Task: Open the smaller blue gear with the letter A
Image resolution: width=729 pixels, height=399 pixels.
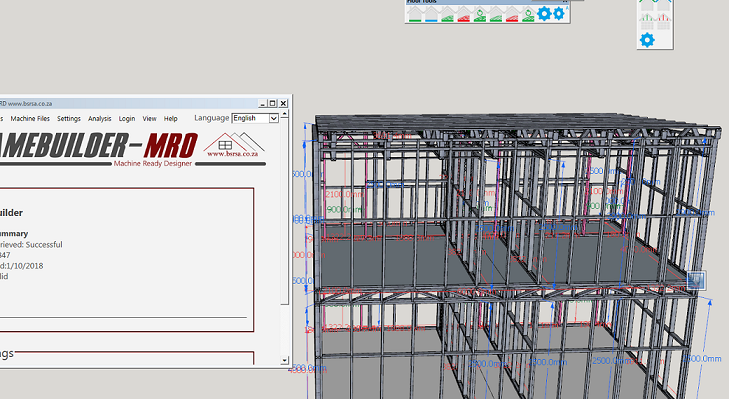Action: coord(559,13)
